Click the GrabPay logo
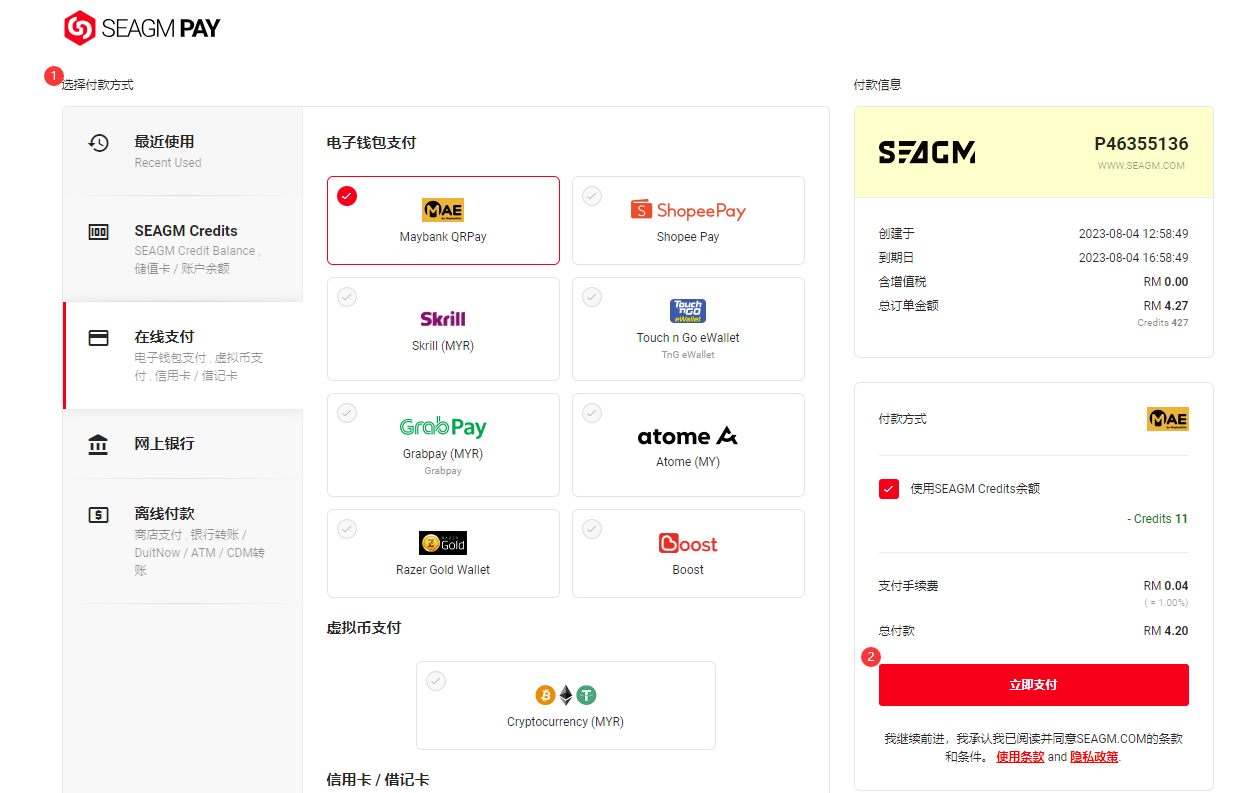 (x=443, y=427)
